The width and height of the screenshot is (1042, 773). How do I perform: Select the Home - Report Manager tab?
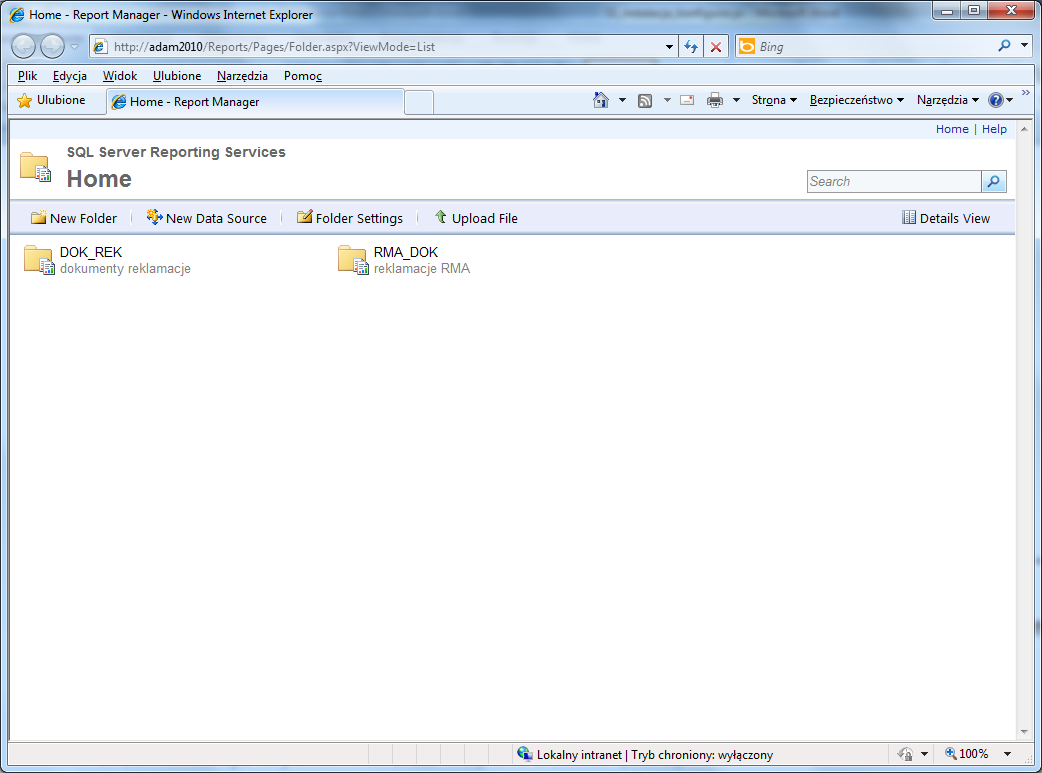[255, 102]
